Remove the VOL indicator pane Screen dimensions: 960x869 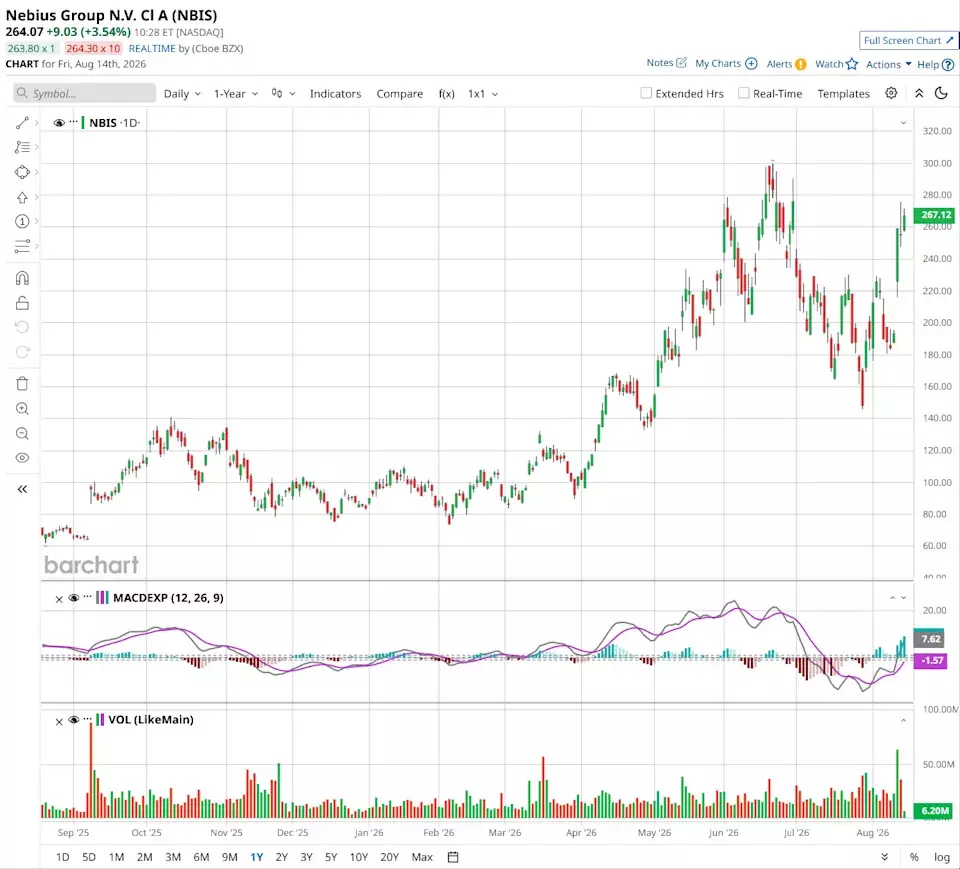(x=59, y=721)
